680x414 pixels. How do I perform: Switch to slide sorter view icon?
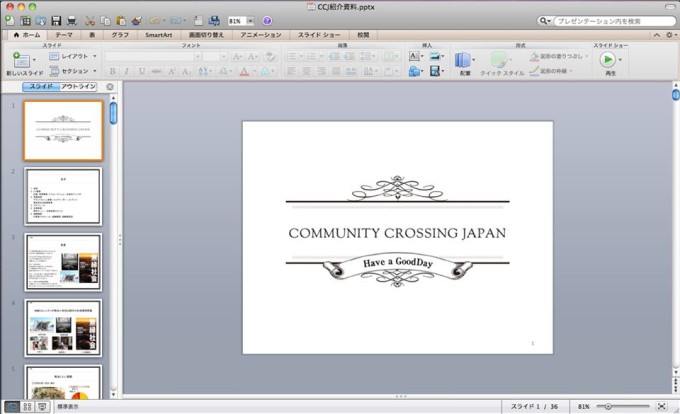click(x=27, y=407)
